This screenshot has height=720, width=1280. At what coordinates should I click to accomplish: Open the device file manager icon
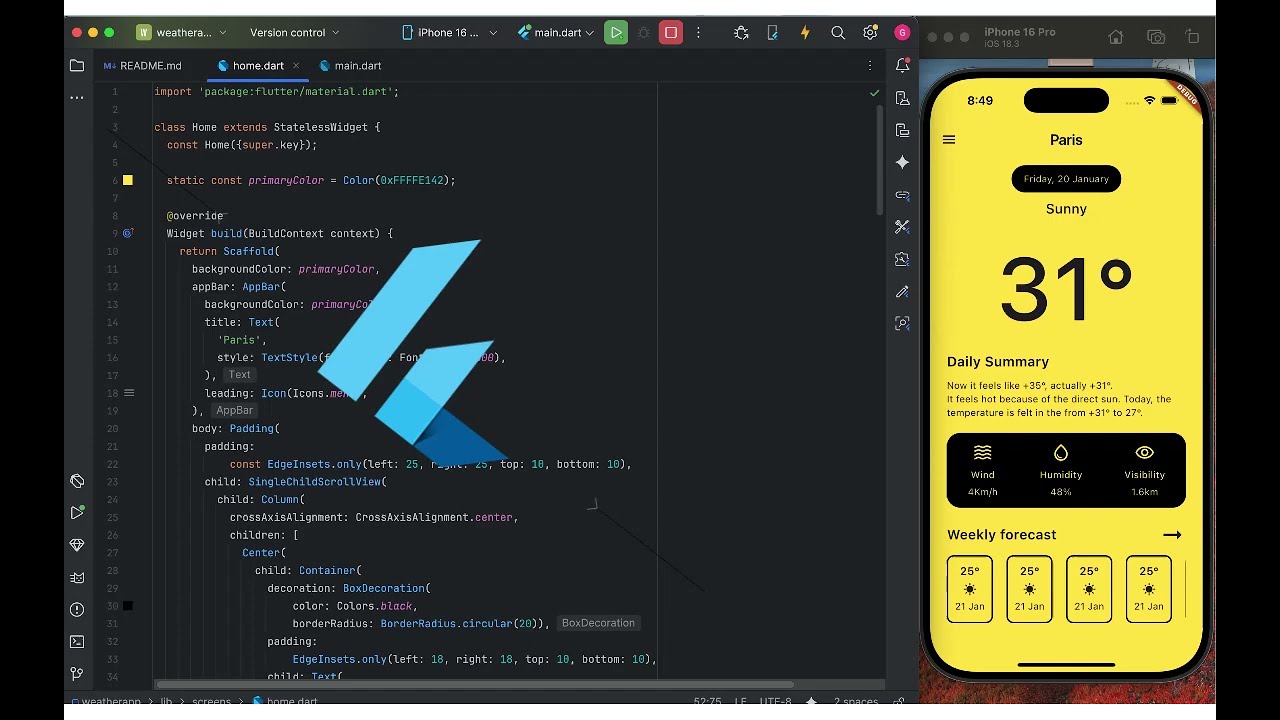tap(772, 33)
